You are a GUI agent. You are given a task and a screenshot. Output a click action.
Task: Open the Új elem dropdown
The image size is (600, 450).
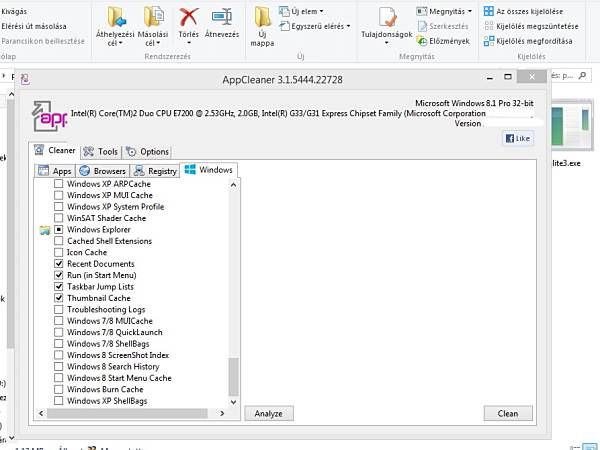(301, 11)
